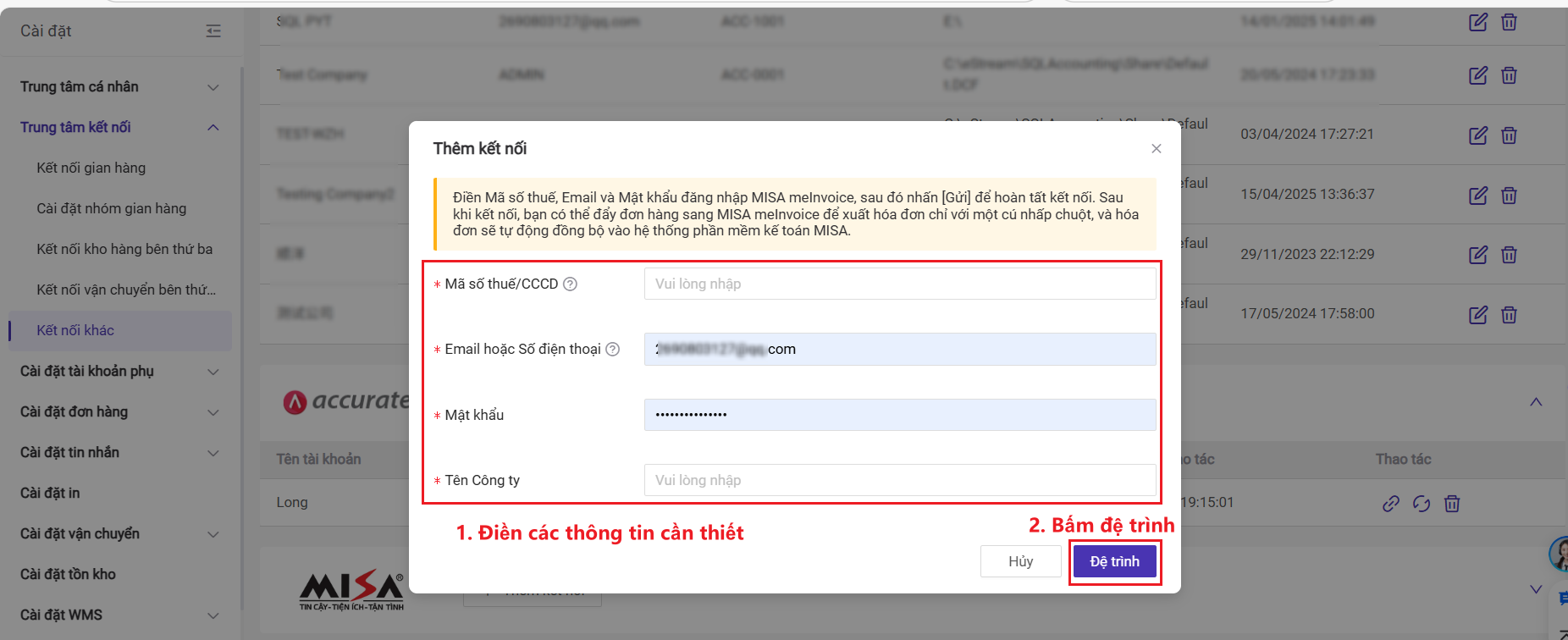The image size is (1568, 640).
Task: Expand Cài đặt tin nhắn section
Action: [x=213, y=453]
